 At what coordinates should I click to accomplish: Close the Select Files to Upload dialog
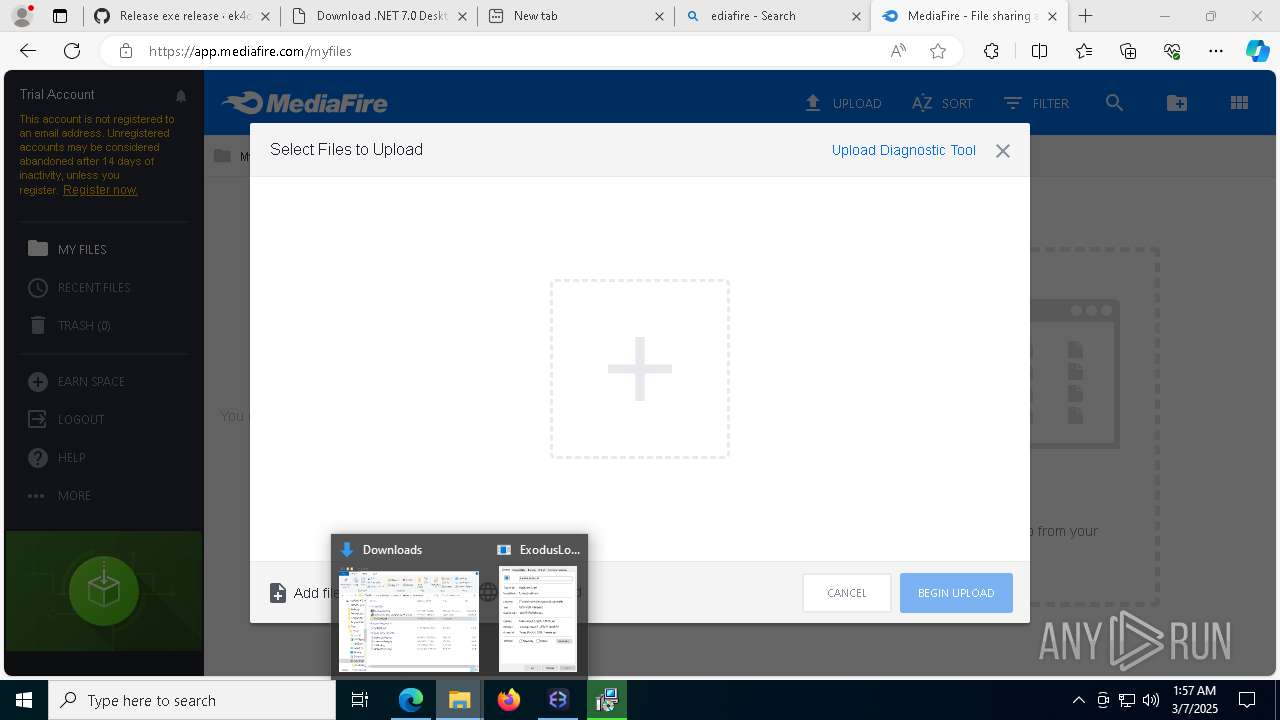point(1003,150)
